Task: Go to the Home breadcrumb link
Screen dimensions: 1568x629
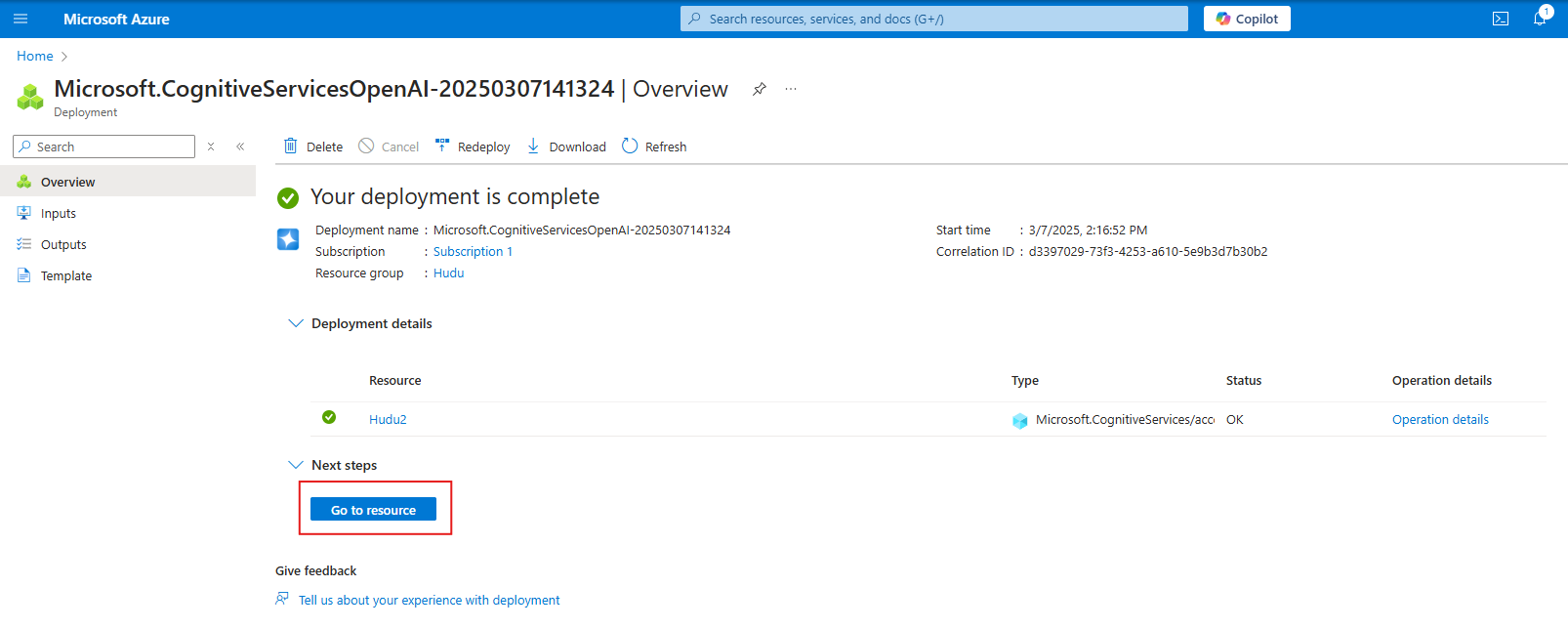Action: (35, 56)
